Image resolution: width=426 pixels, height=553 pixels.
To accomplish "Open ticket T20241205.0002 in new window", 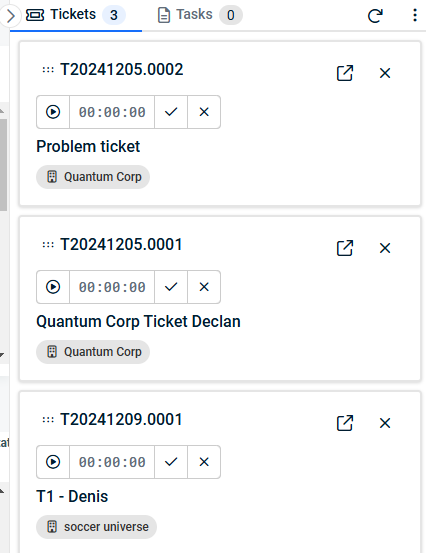I will 345,73.
